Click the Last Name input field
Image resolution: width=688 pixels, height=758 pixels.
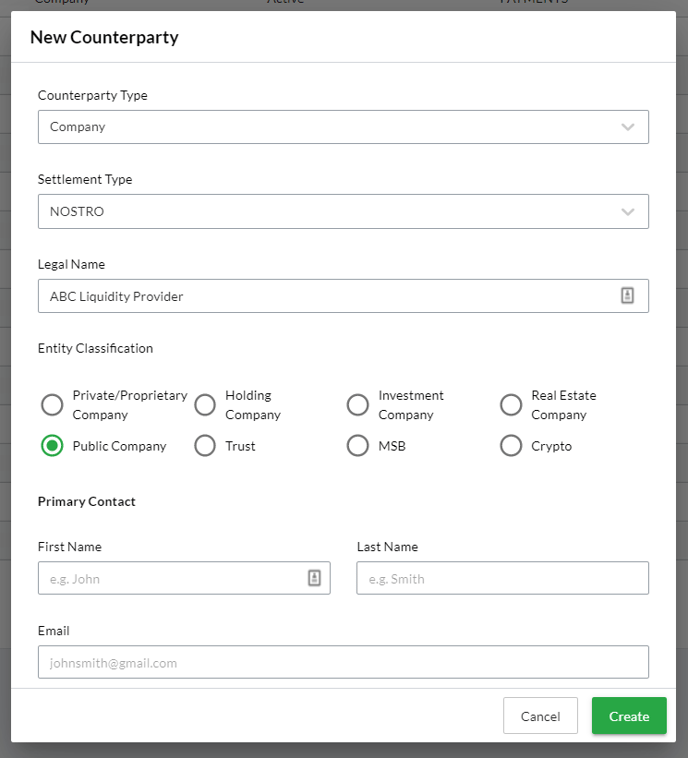tap(502, 578)
